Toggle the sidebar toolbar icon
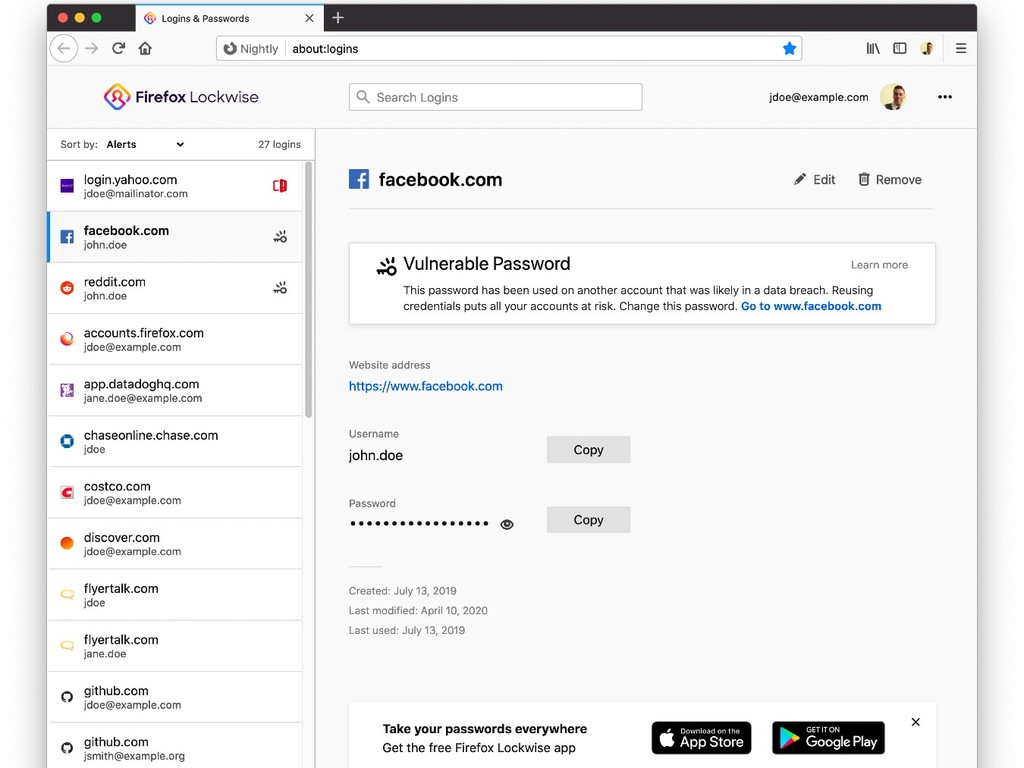Viewport: 1024px width, 768px height. coord(899,48)
